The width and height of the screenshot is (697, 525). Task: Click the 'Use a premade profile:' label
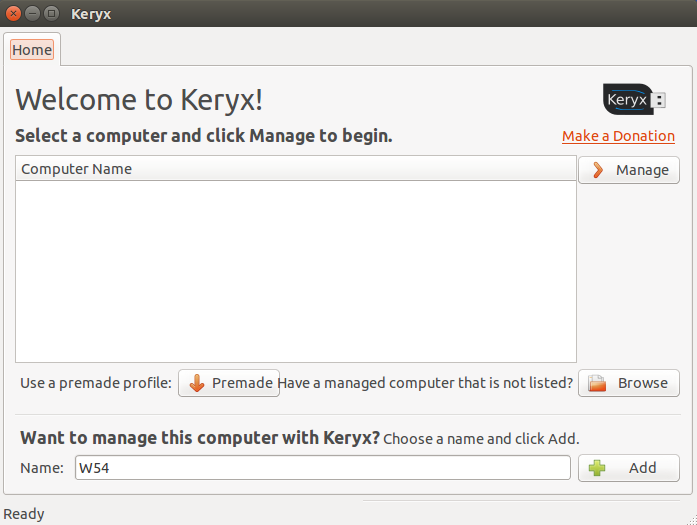(96, 383)
